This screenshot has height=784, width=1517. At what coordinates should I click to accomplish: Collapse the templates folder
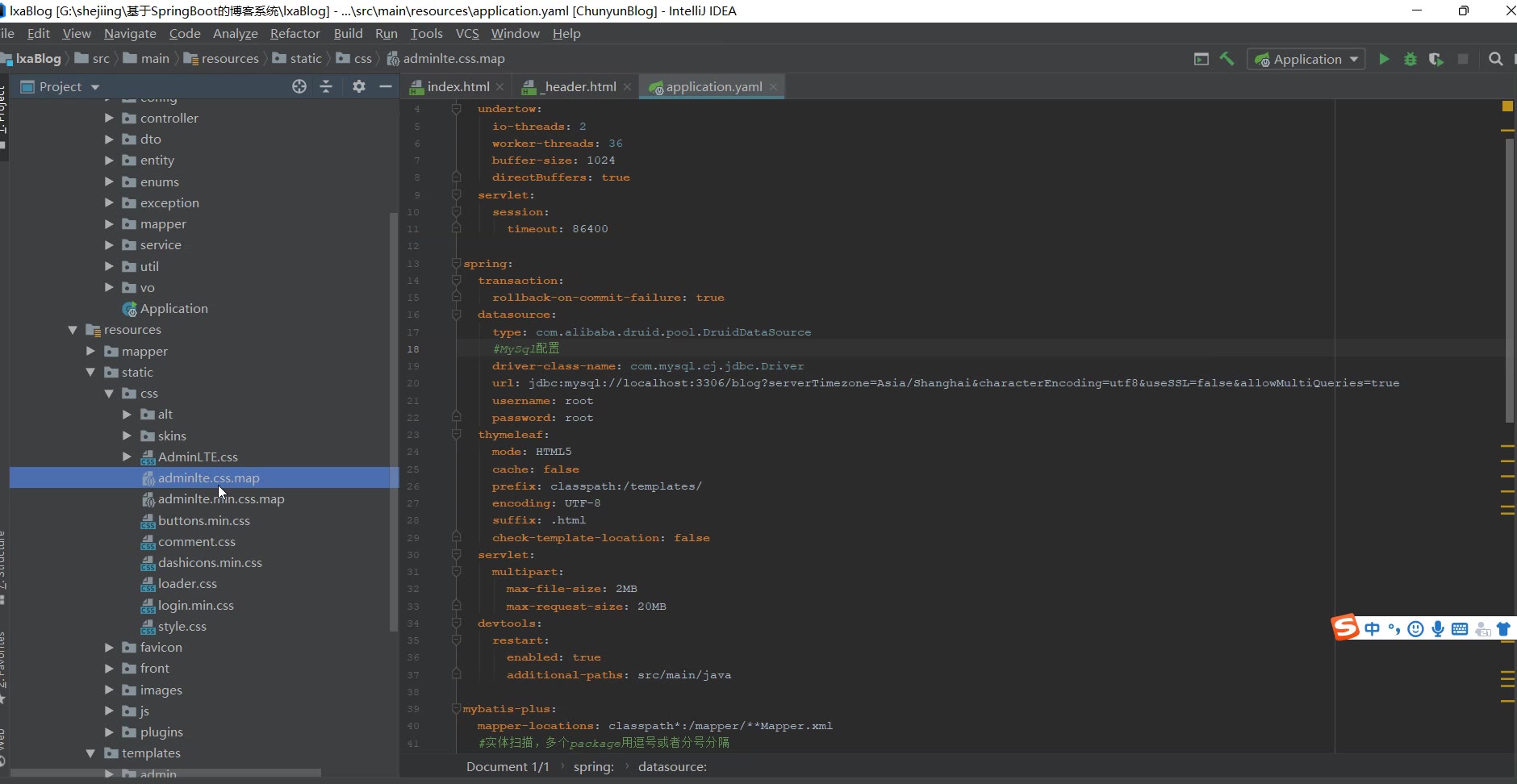pos(90,753)
